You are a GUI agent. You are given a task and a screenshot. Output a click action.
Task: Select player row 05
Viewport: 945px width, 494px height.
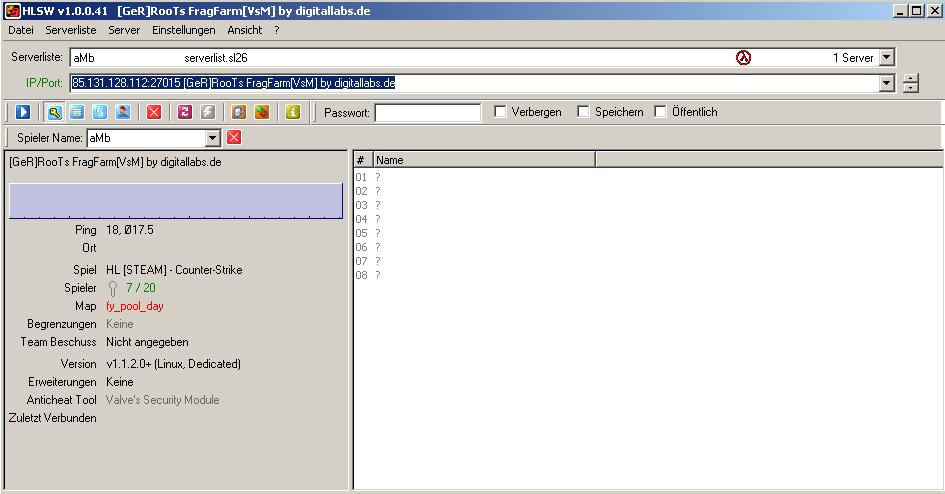click(368, 233)
